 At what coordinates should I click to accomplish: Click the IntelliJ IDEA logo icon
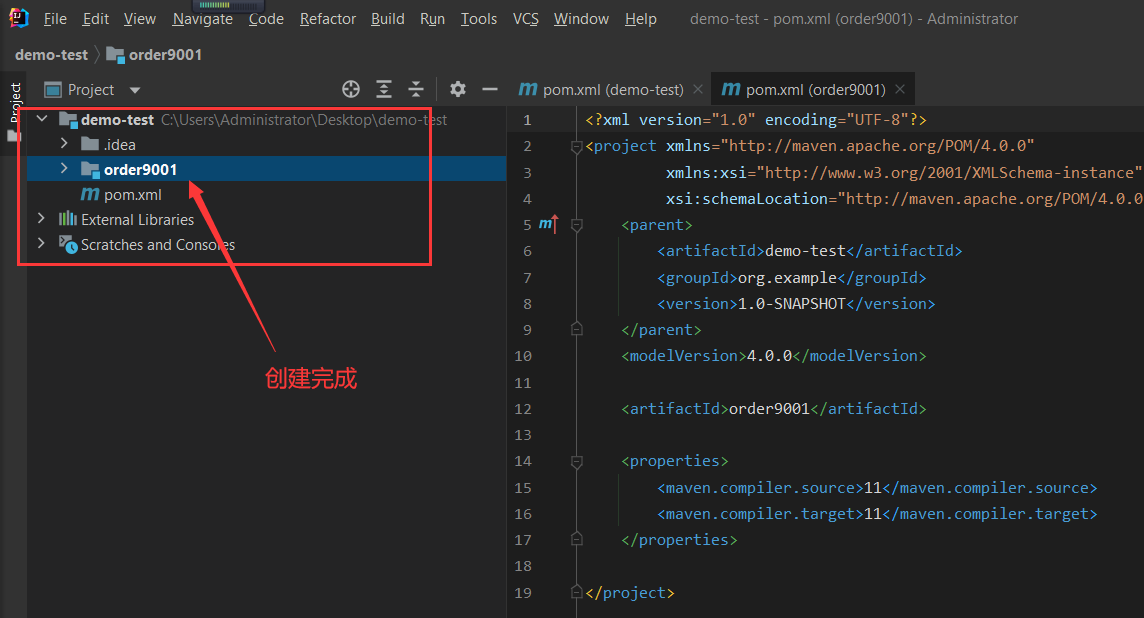point(19,18)
